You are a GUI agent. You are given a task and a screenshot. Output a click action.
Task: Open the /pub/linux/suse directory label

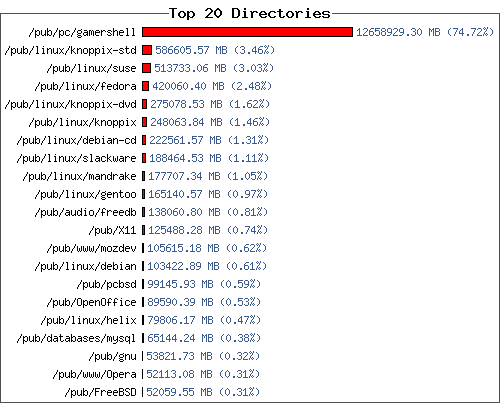(x=91, y=68)
